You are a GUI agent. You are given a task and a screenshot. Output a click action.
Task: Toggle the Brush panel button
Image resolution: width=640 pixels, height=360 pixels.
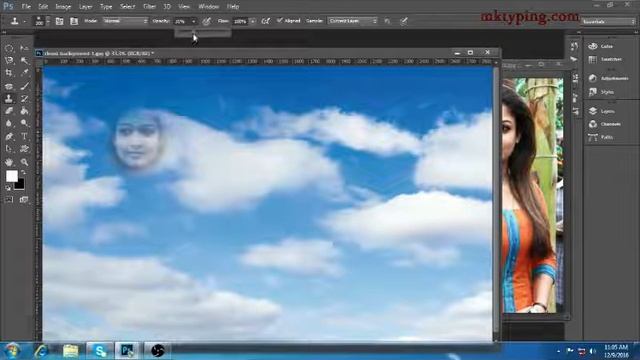(60, 21)
